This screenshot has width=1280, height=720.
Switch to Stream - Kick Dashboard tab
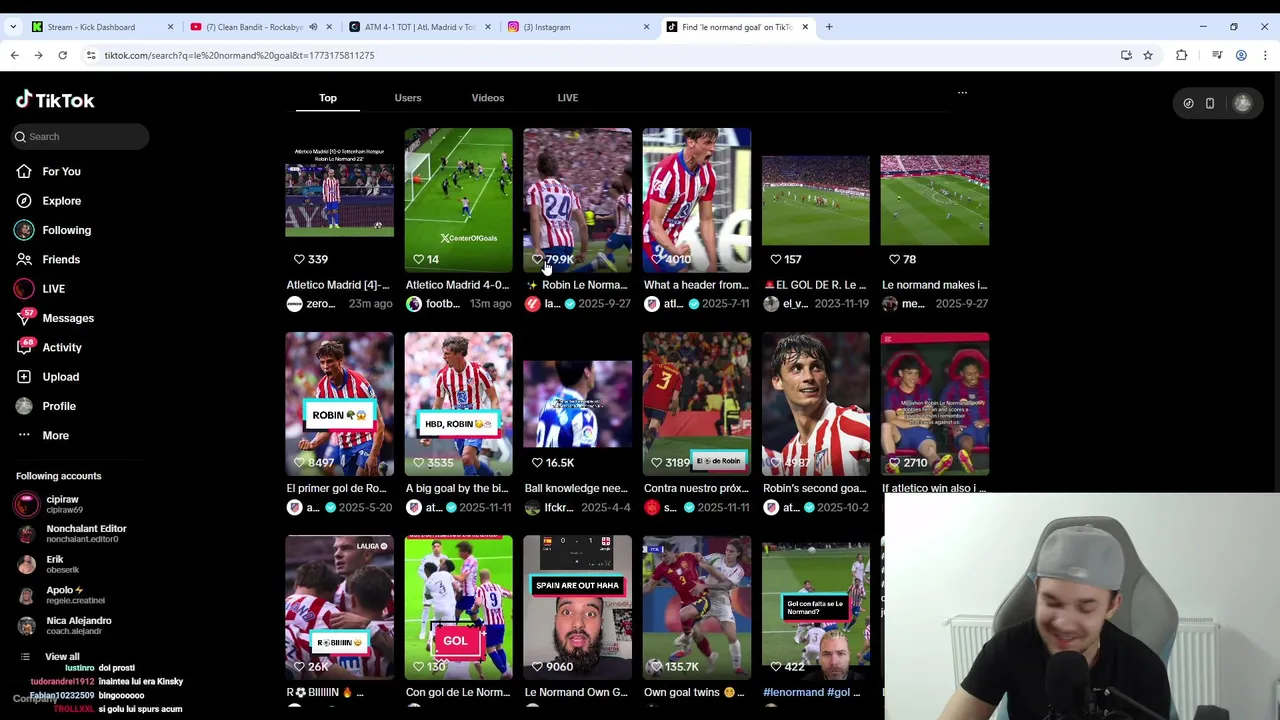point(103,27)
